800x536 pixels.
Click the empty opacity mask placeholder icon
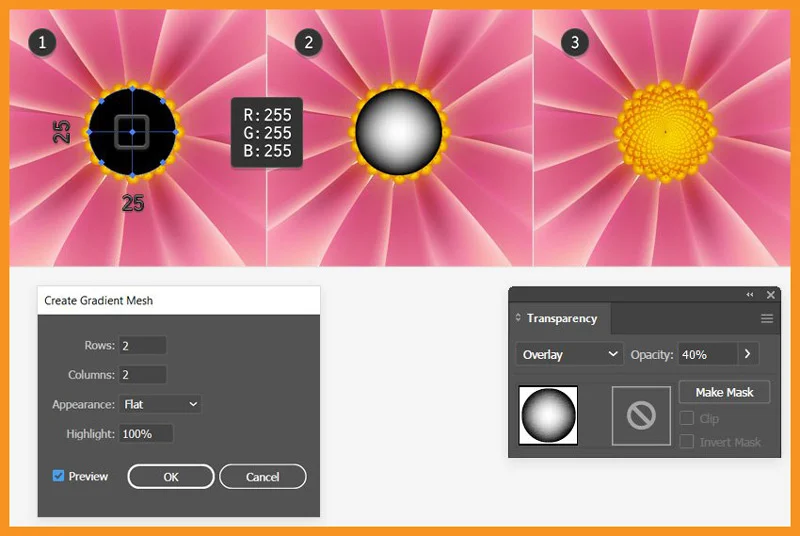tap(641, 416)
